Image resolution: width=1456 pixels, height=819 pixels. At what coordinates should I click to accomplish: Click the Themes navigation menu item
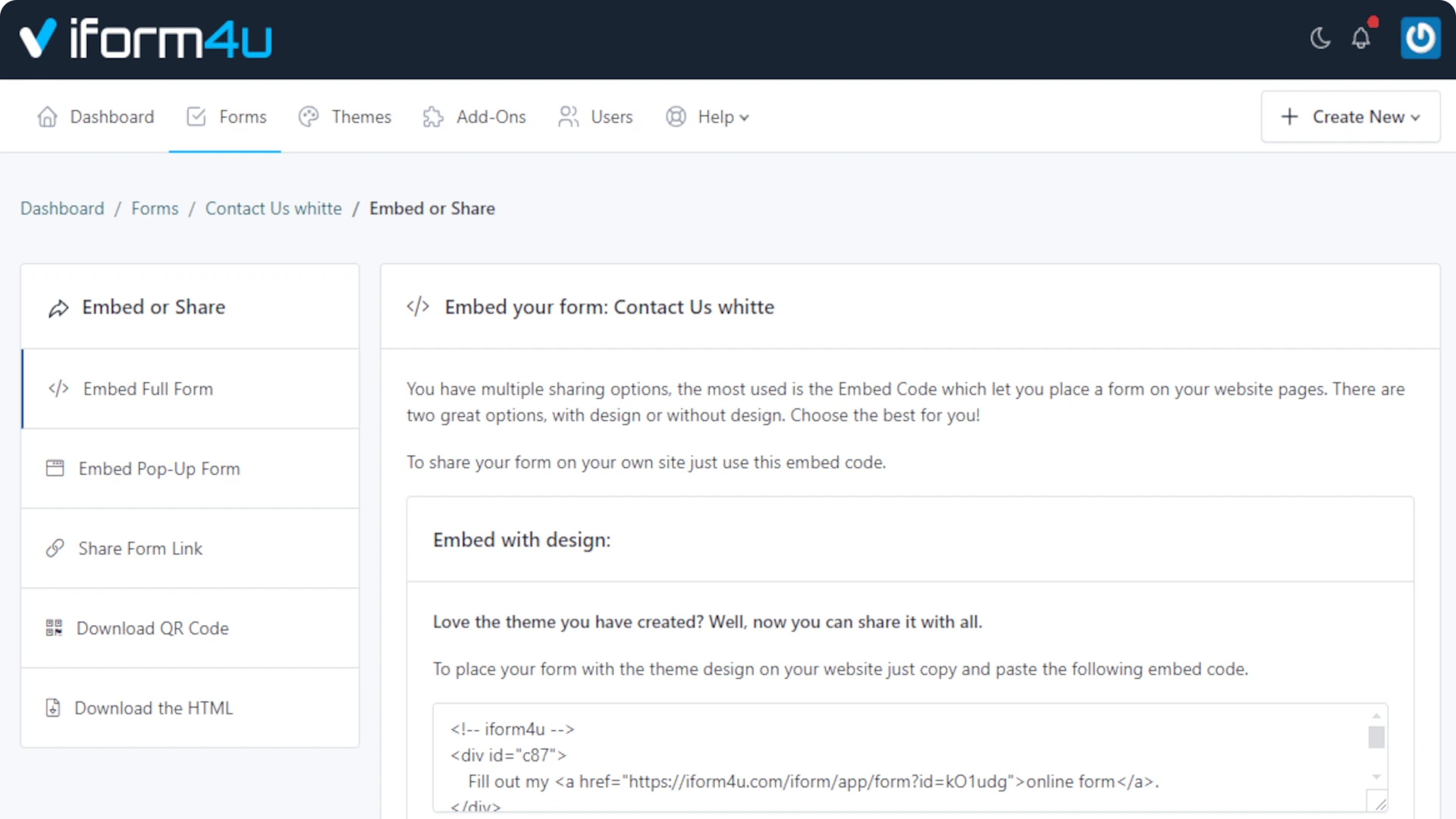362,117
